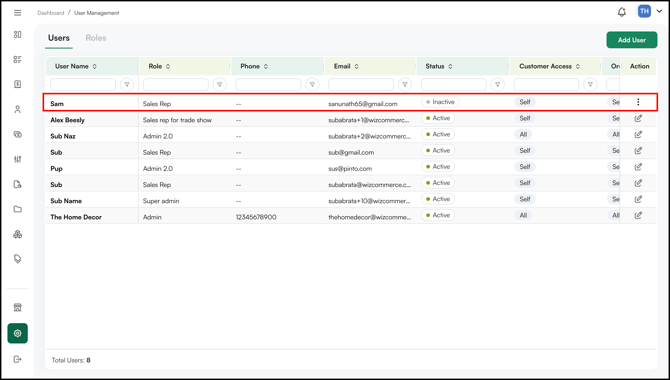Image resolution: width=670 pixels, height=380 pixels.
Task: Edit user Sub Name
Action: point(638,199)
